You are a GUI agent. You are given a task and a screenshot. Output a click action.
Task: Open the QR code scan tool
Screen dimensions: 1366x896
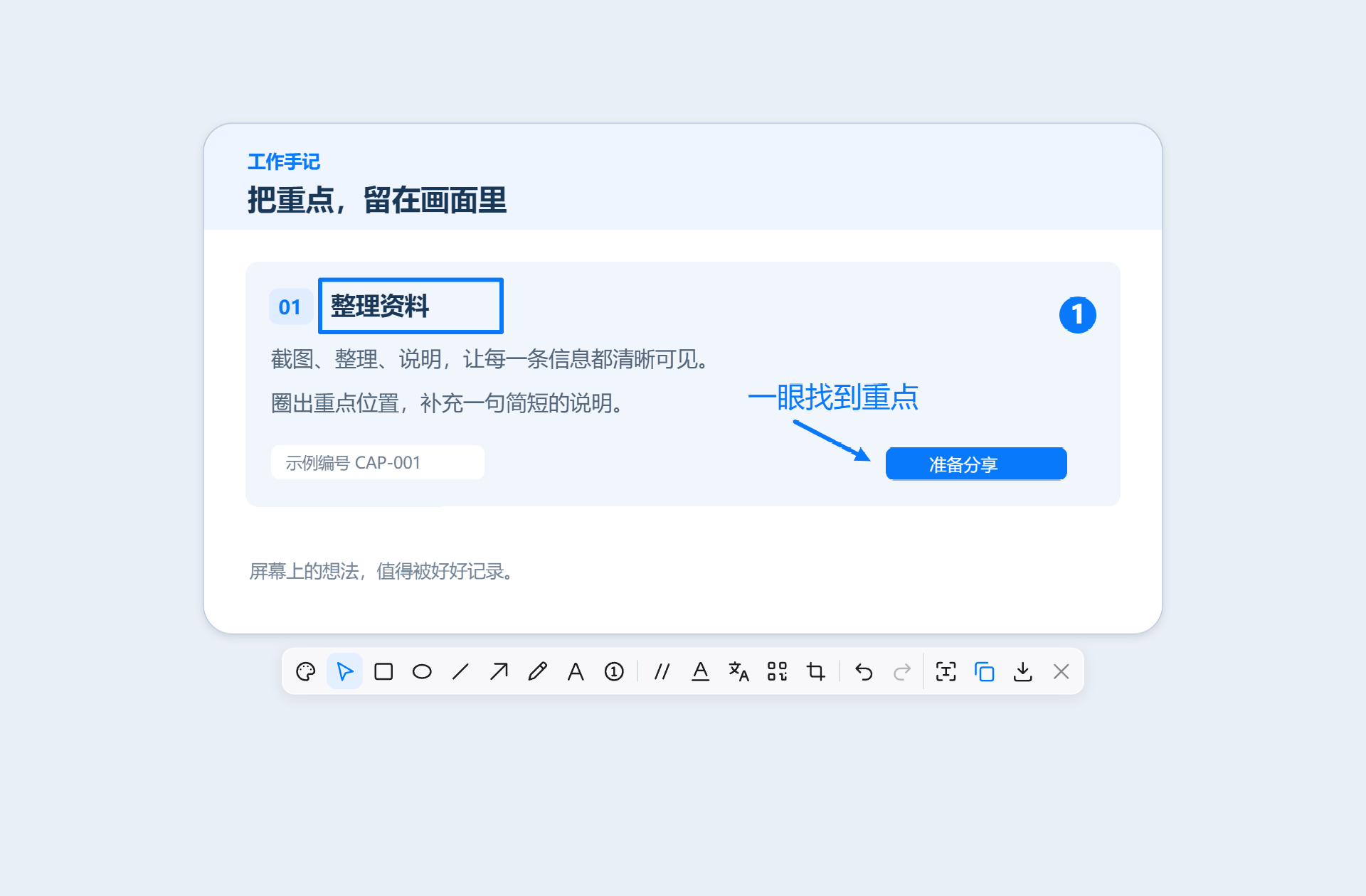(777, 671)
